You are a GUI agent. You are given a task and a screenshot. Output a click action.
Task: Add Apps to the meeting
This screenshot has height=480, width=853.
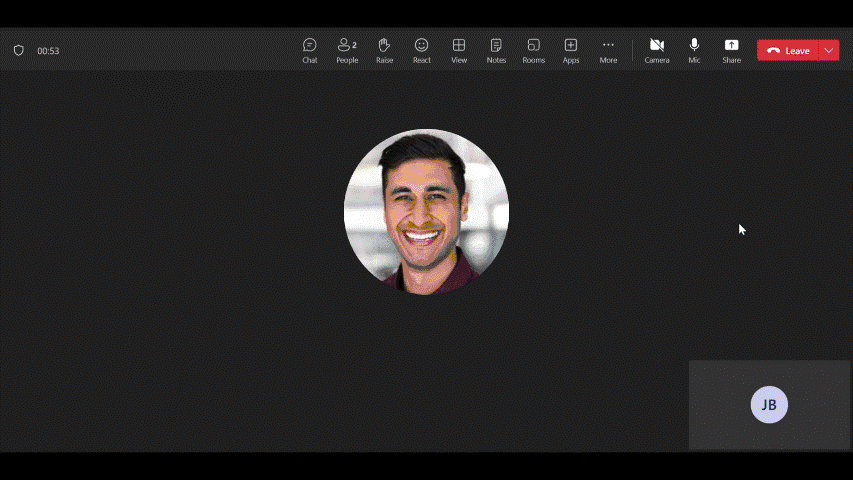tap(571, 51)
